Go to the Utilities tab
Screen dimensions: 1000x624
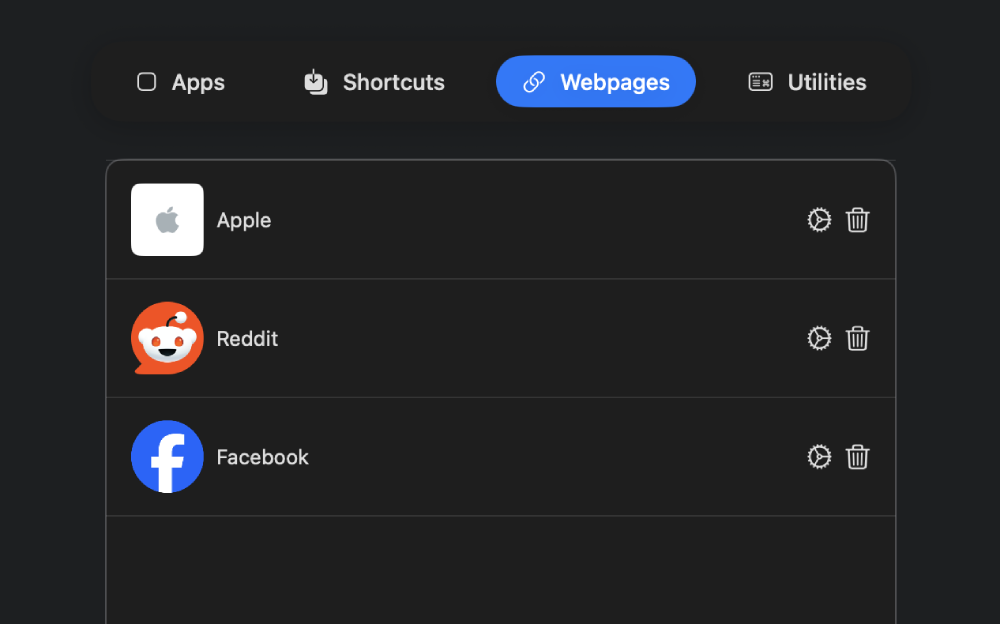tap(808, 82)
